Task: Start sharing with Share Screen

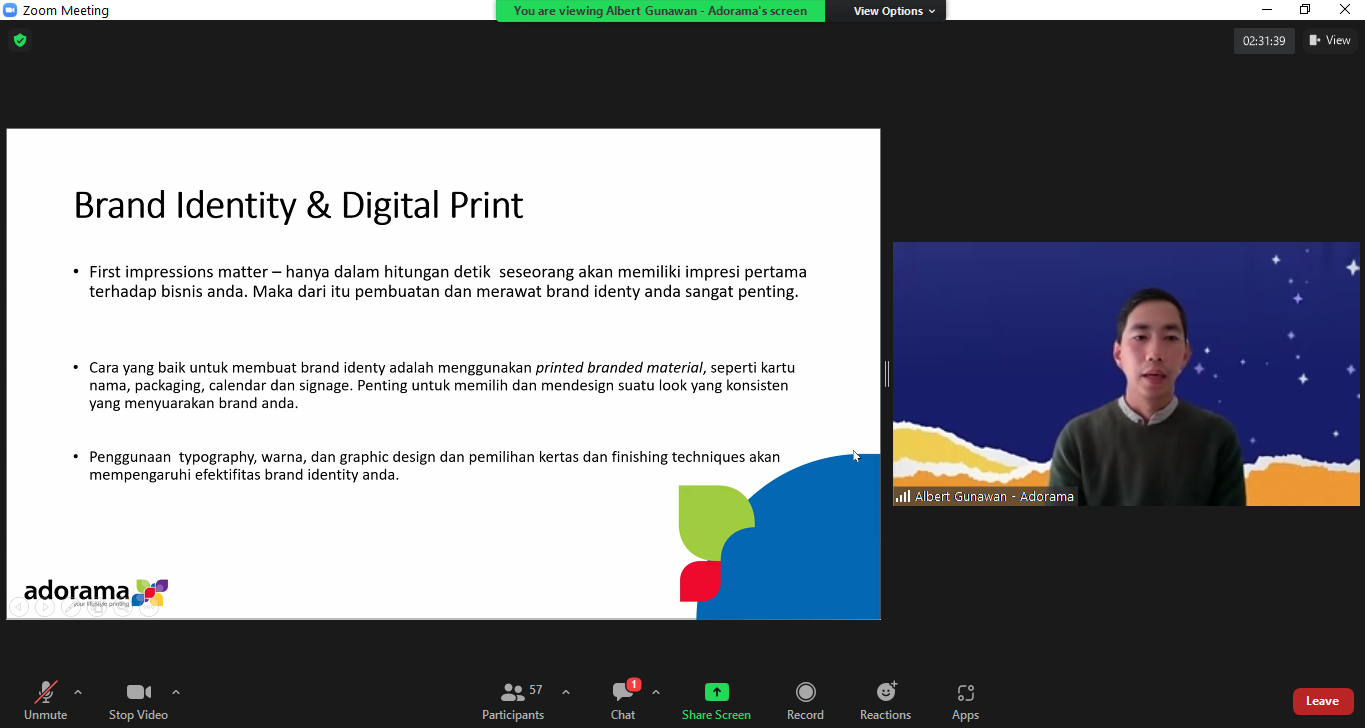Action: [716, 700]
